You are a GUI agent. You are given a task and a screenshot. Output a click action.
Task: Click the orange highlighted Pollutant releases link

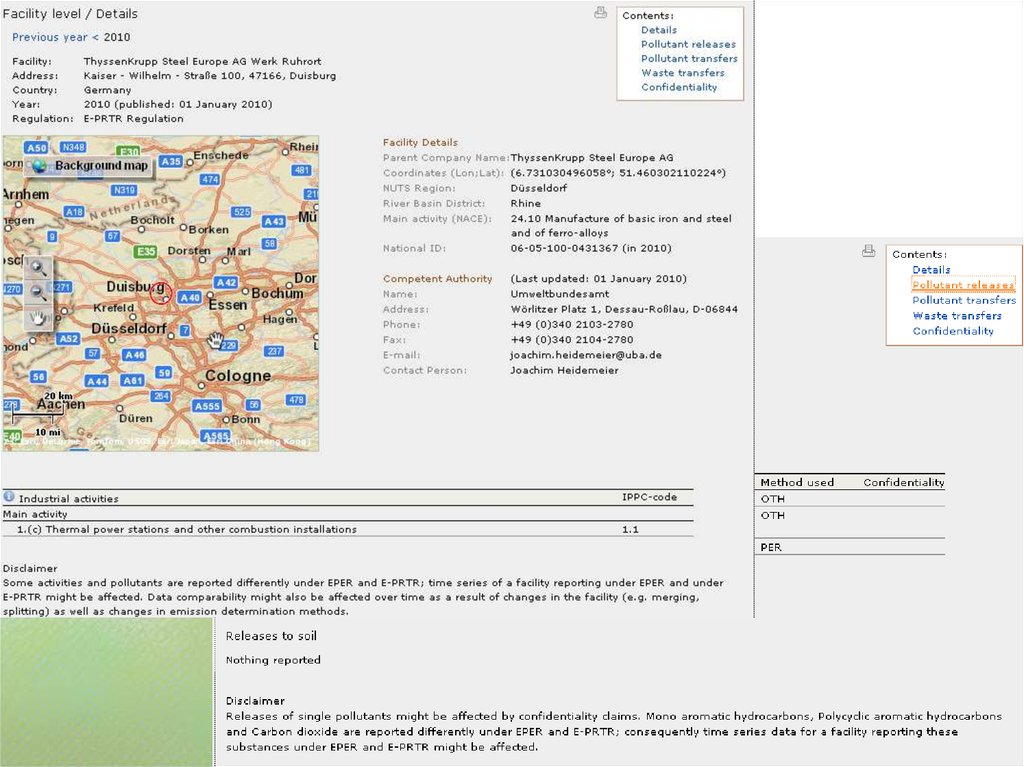(x=963, y=285)
